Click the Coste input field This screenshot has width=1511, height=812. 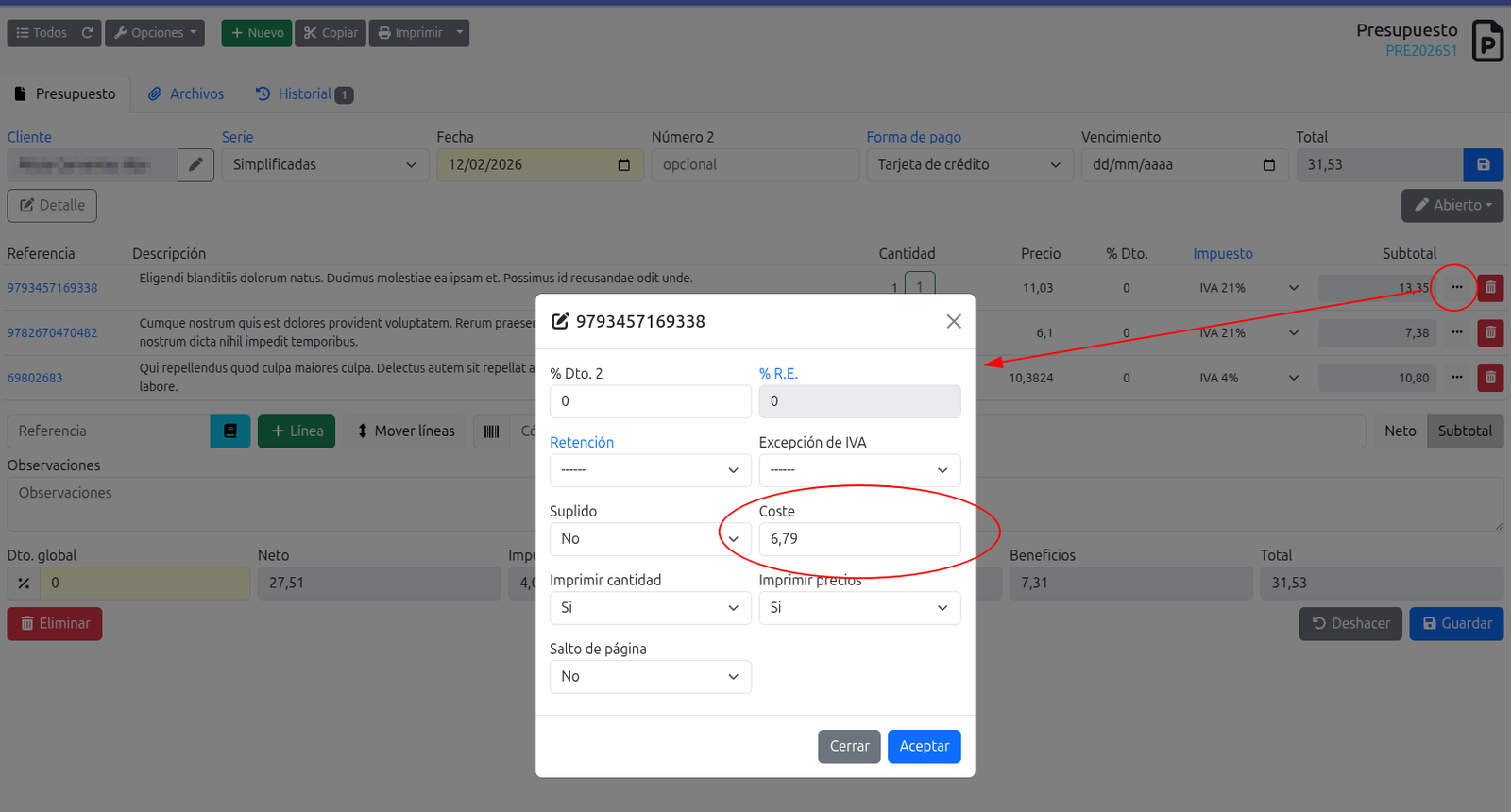859,539
